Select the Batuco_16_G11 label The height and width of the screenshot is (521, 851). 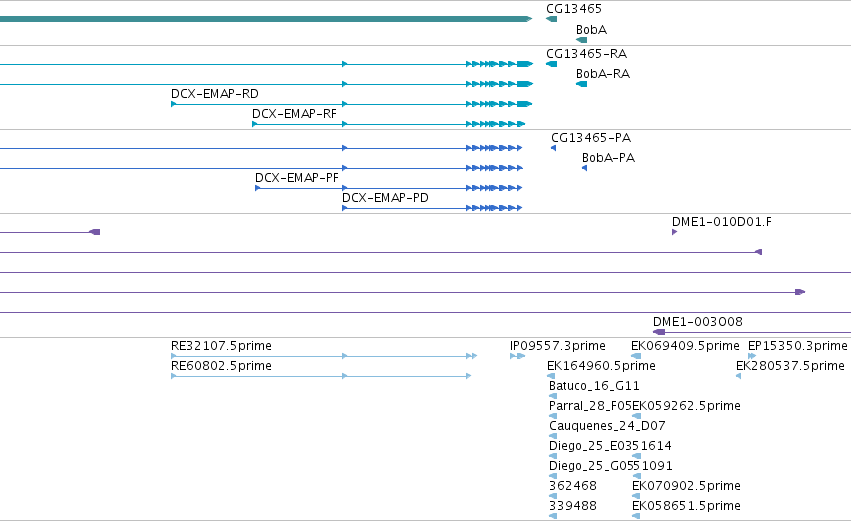(594, 386)
